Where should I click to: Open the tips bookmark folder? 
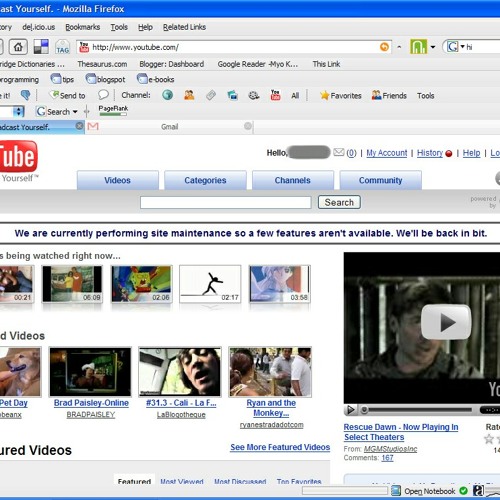pyautogui.click(x=62, y=79)
